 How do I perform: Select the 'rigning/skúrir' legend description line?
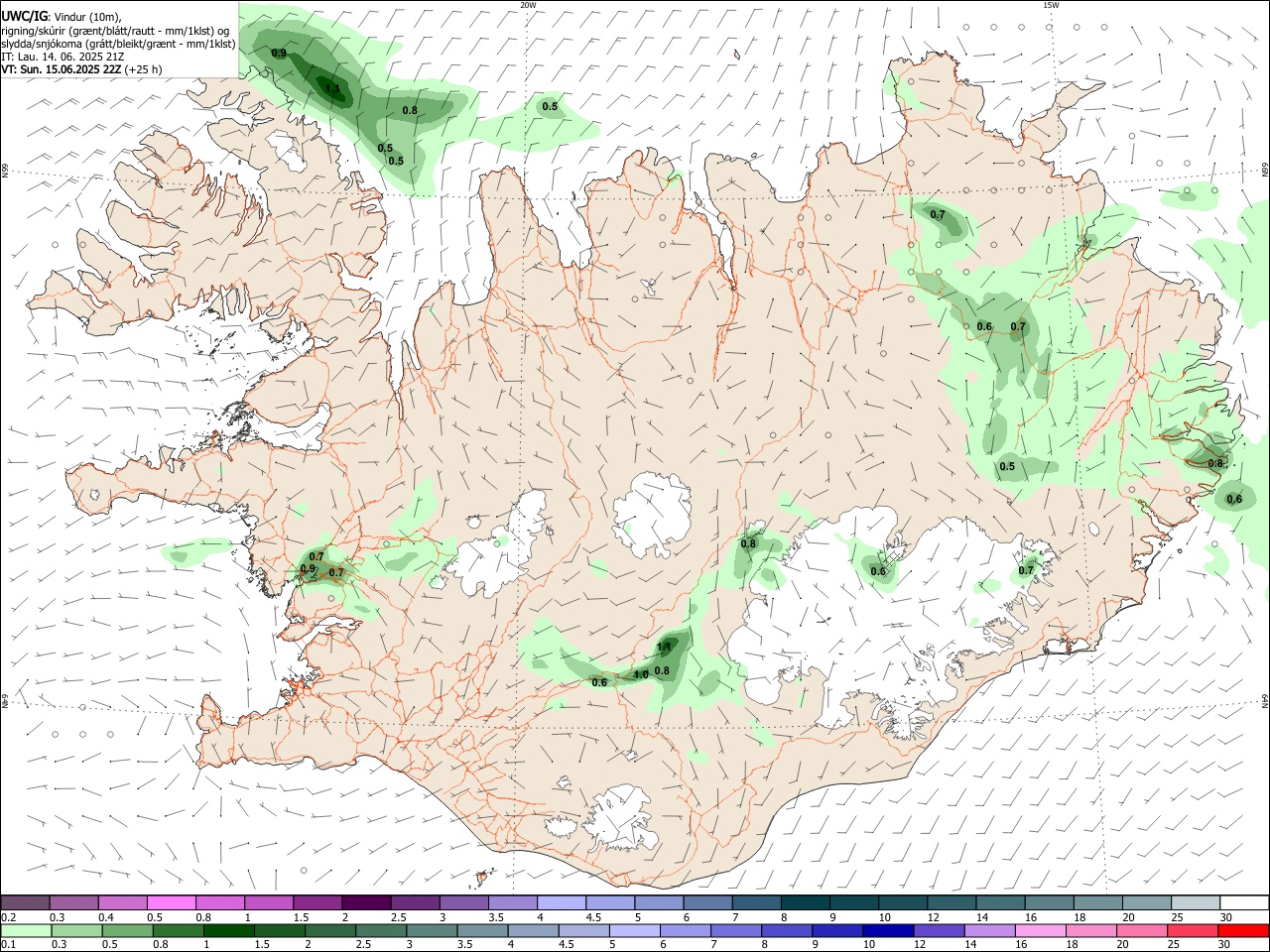[115, 30]
